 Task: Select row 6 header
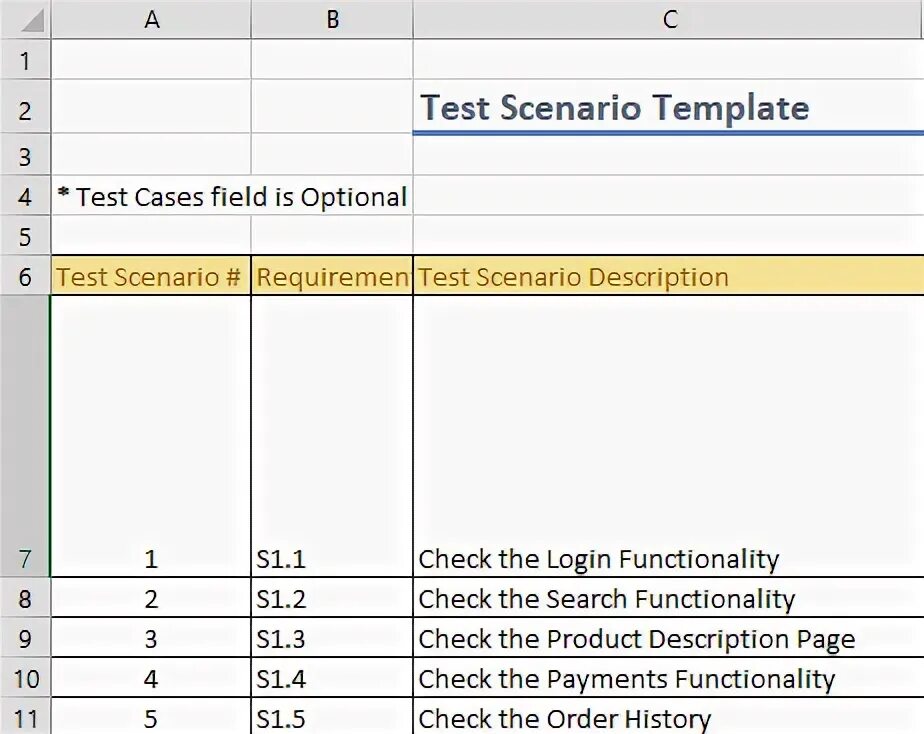click(x=25, y=277)
